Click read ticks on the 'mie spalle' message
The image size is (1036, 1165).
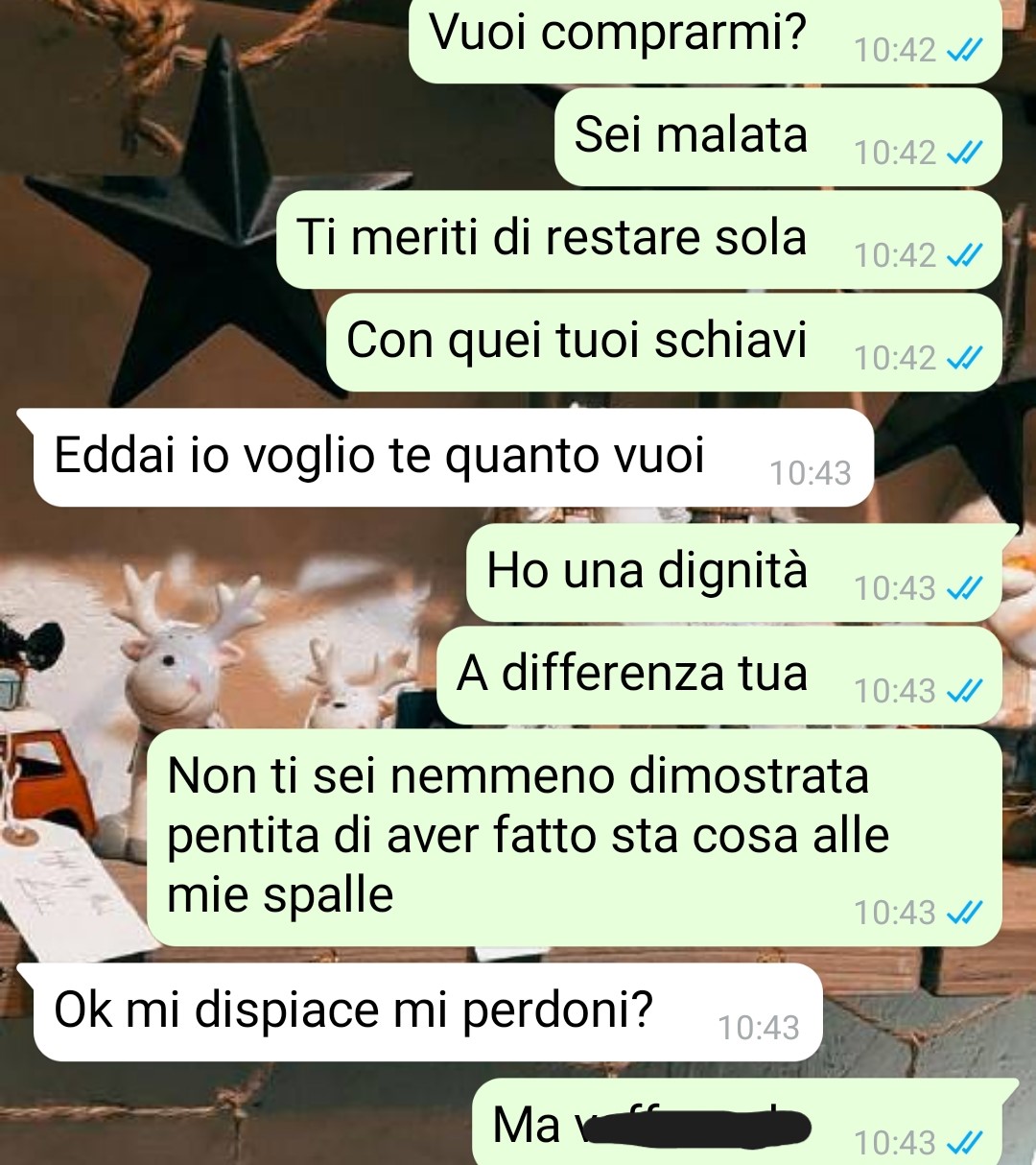tap(964, 913)
